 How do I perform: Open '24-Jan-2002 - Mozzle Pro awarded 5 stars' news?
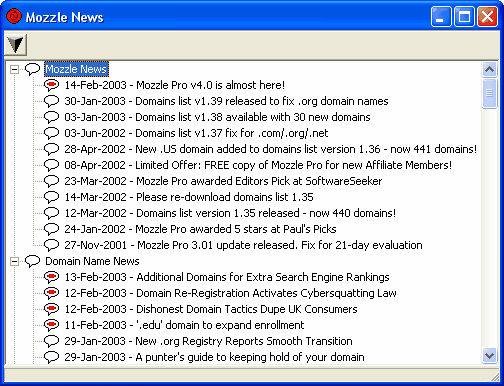click(200, 229)
